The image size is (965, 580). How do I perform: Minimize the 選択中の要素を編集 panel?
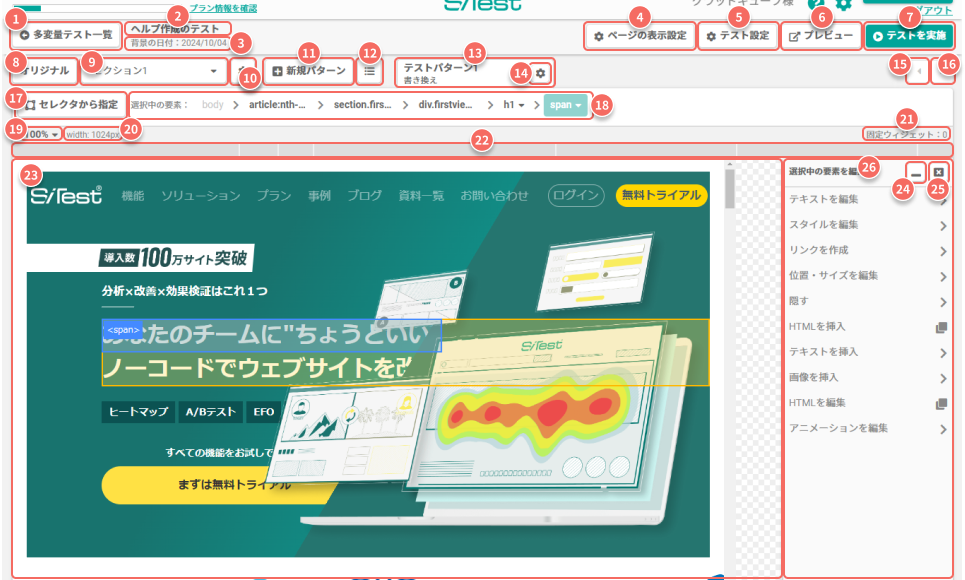pyautogui.click(x=916, y=173)
